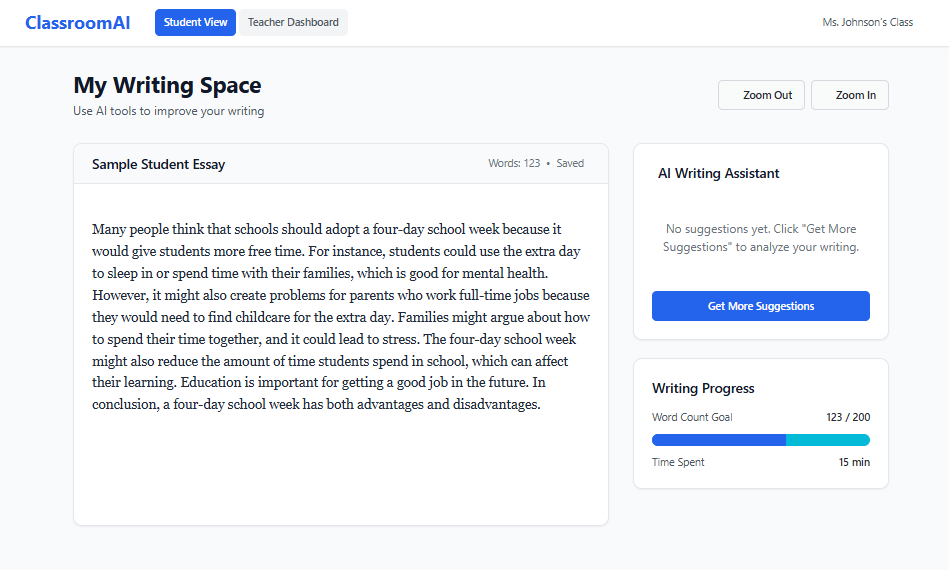Image resolution: width=949 pixels, height=570 pixels.
Task: Click the Saved status indicator
Action: [570, 163]
